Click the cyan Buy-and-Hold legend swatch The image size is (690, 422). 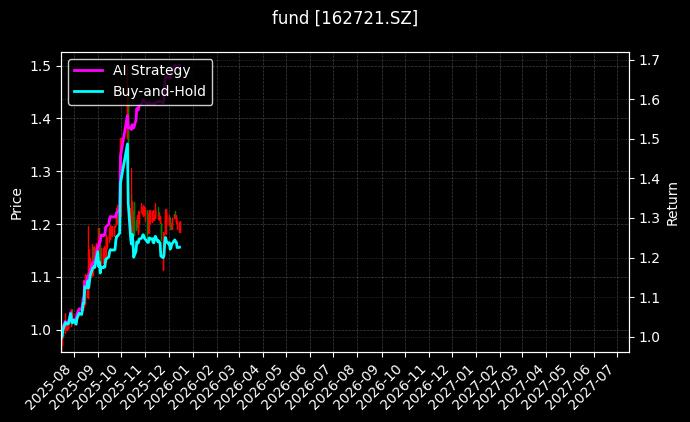point(88,91)
